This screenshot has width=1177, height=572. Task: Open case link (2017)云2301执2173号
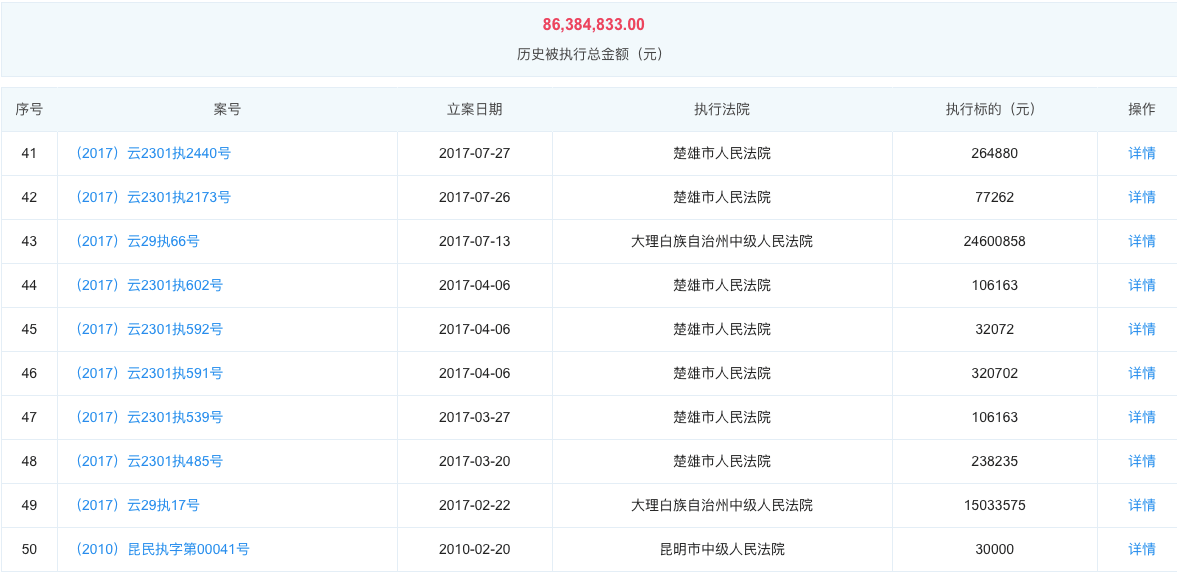152,197
